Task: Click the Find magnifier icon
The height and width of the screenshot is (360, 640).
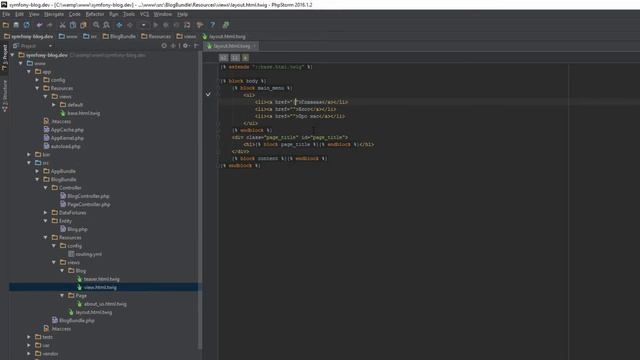Action: pos(96,25)
